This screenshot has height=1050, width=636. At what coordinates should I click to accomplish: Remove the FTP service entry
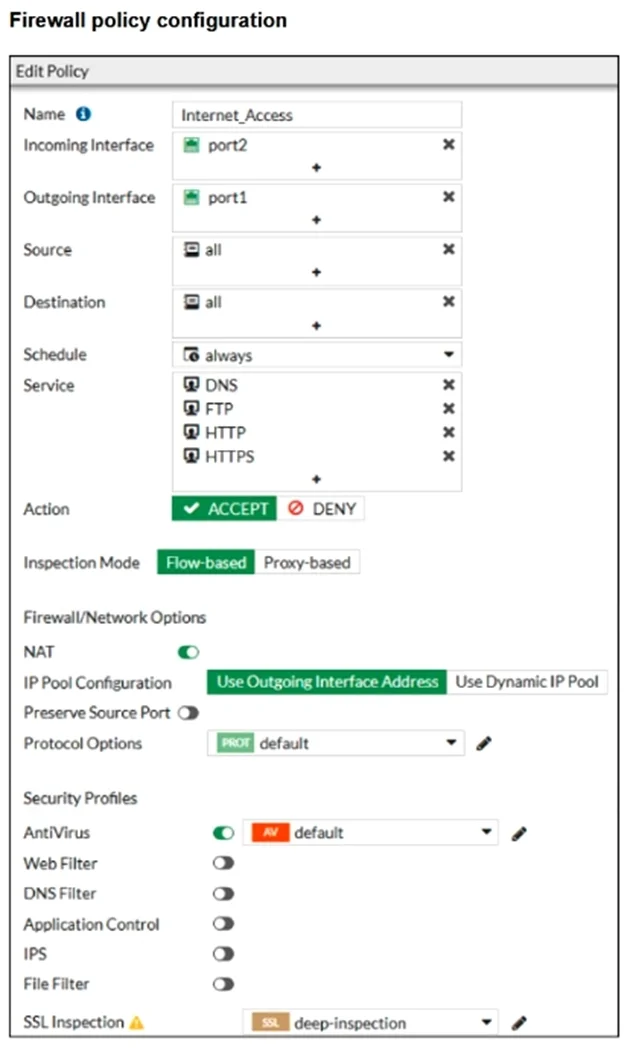pyautogui.click(x=449, y=408)
